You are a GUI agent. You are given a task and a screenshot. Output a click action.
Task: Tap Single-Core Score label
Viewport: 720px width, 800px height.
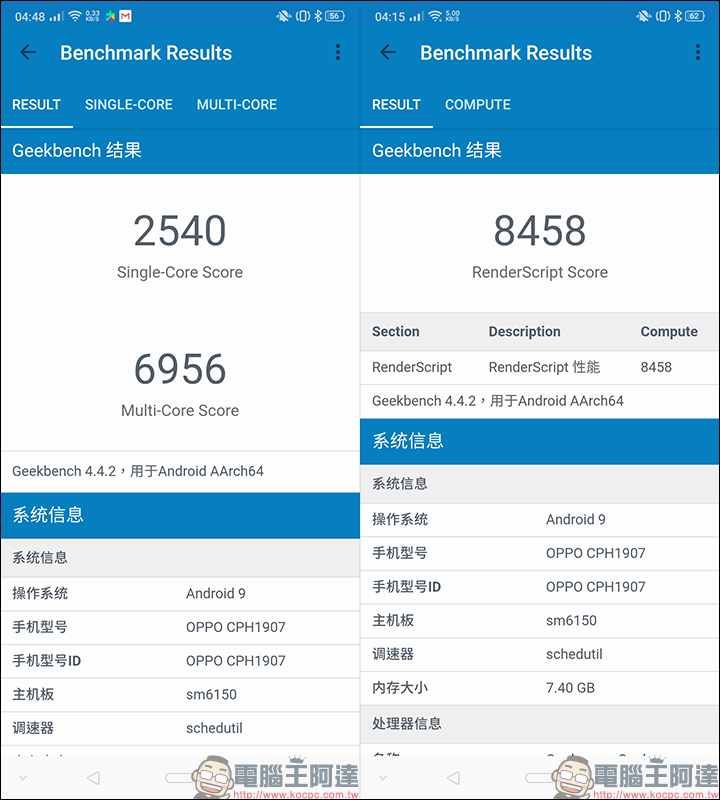(x=180, y=272)
